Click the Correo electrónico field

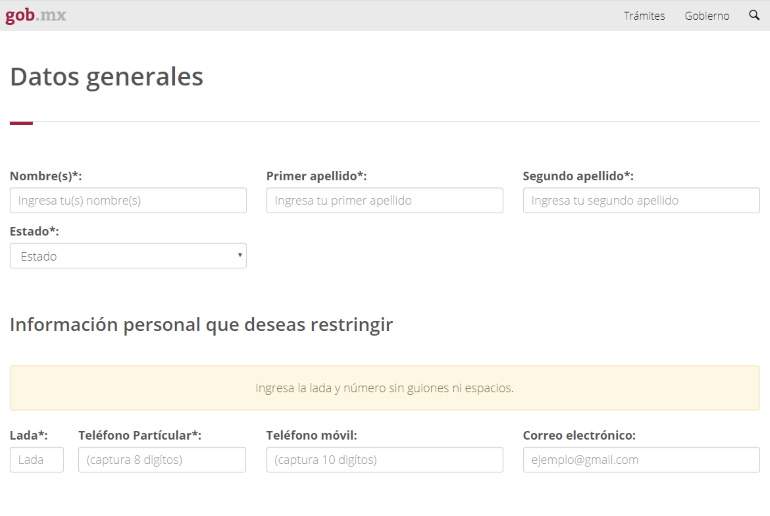(641, 460)
